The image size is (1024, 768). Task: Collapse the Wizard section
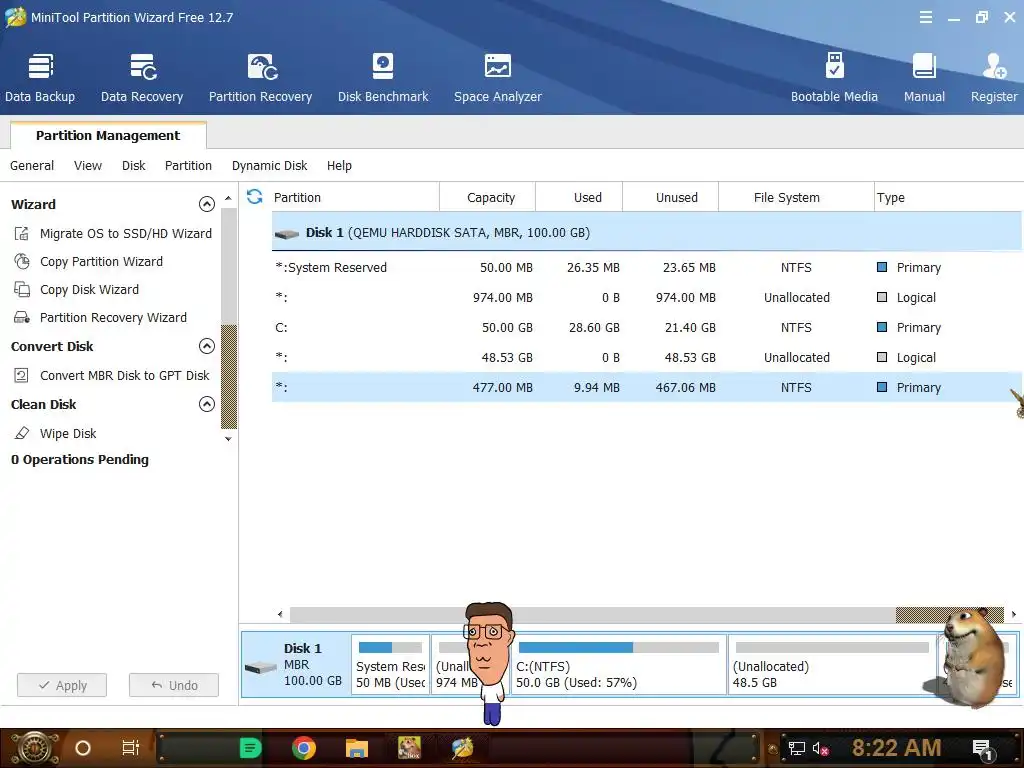206,204
